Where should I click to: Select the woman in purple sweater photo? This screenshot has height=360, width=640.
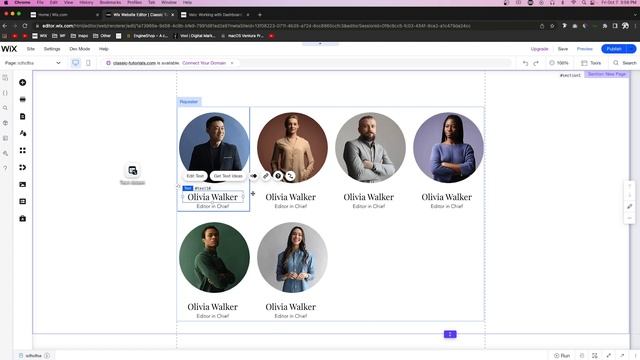pos(448,148)
